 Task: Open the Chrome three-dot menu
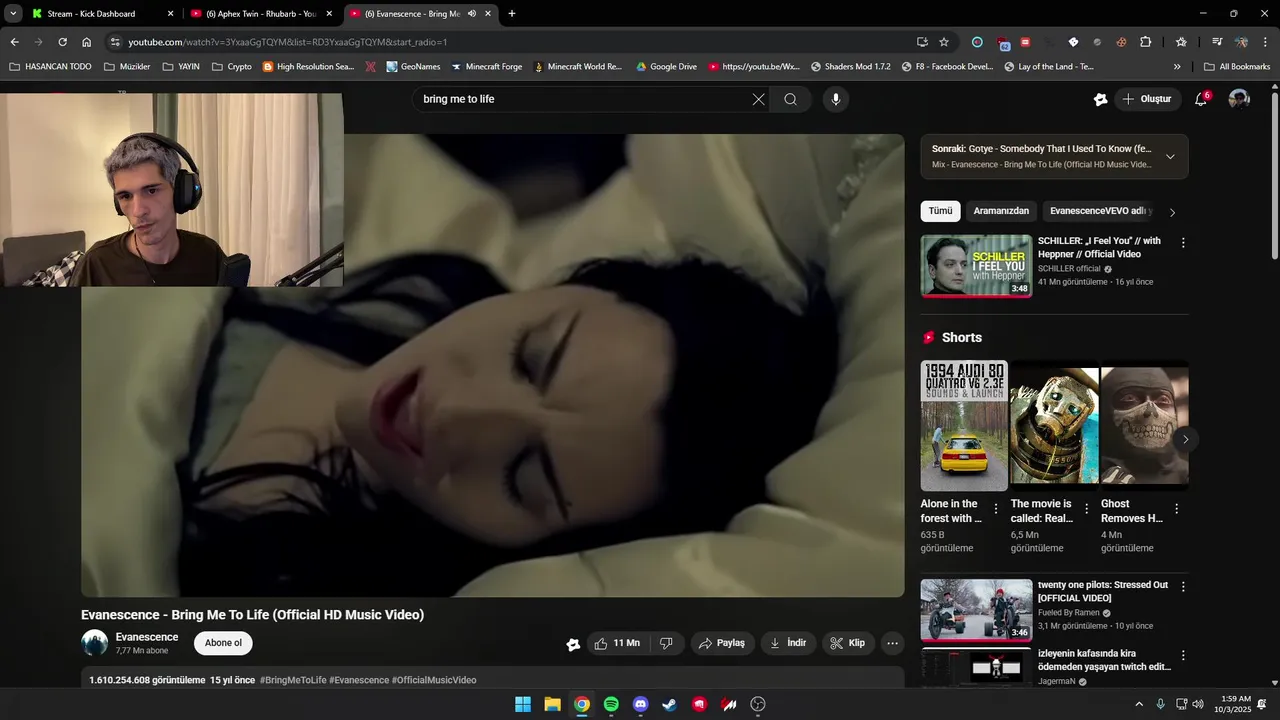1264,42
